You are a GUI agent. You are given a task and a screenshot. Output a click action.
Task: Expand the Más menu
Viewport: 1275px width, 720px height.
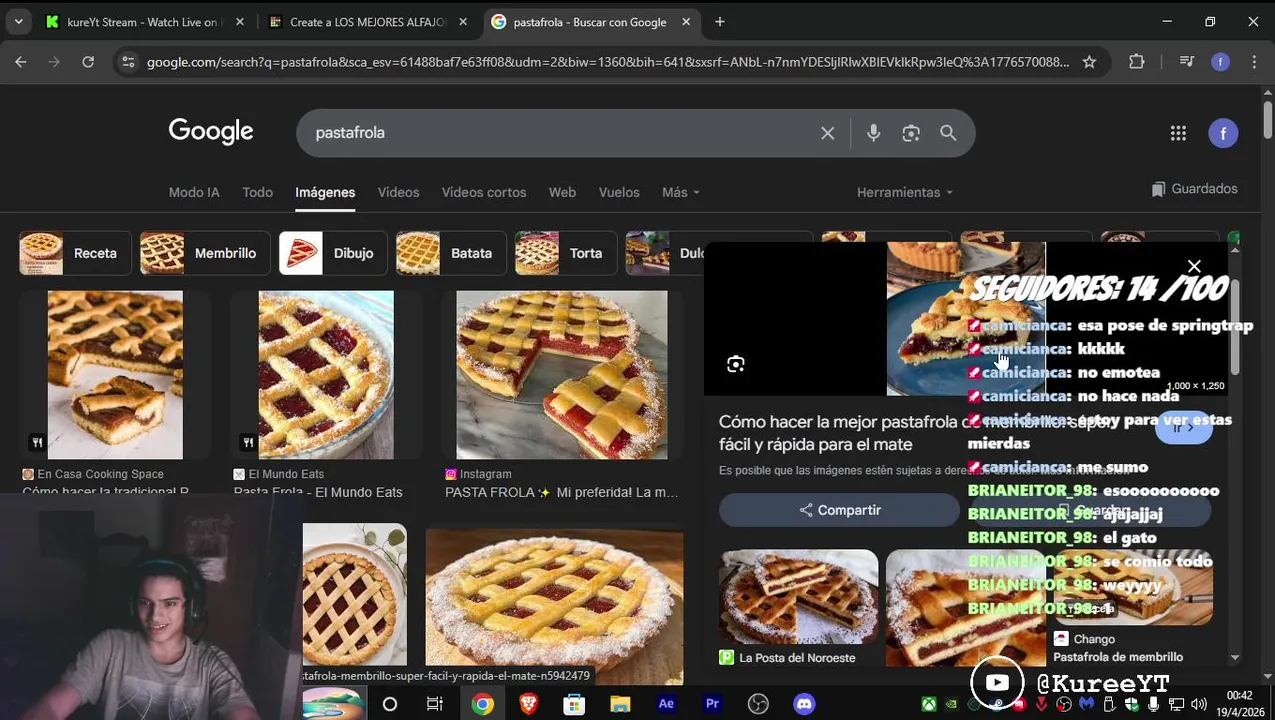pyautogui.click(x=680, y=192)
